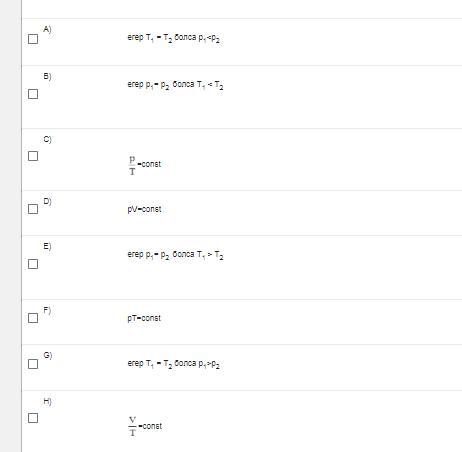The height and width of the screenshot is (452, 462).
Task: Click the H) option label
Action: pos(47,401)
